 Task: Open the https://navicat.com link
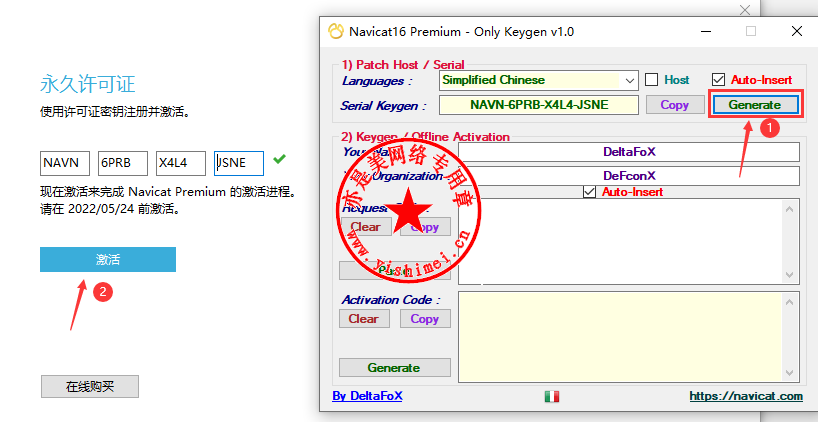click(x=746, y=396)
